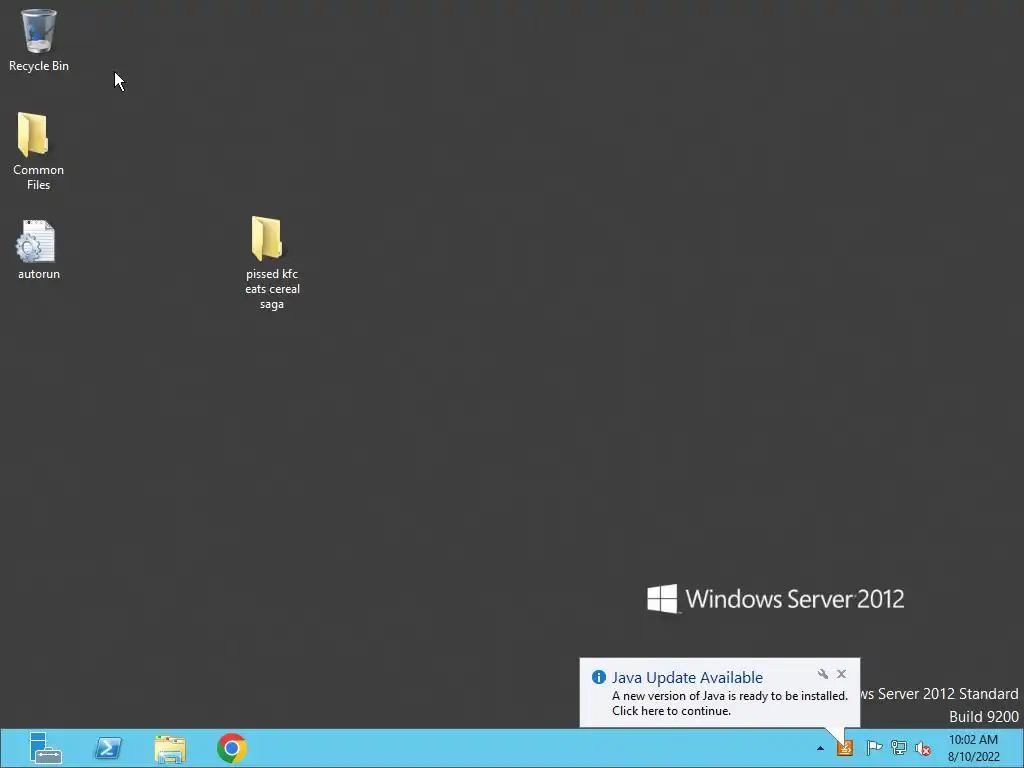Launch Google Chrome from the taskbar

pyautogui.click(x=232, y=748)
